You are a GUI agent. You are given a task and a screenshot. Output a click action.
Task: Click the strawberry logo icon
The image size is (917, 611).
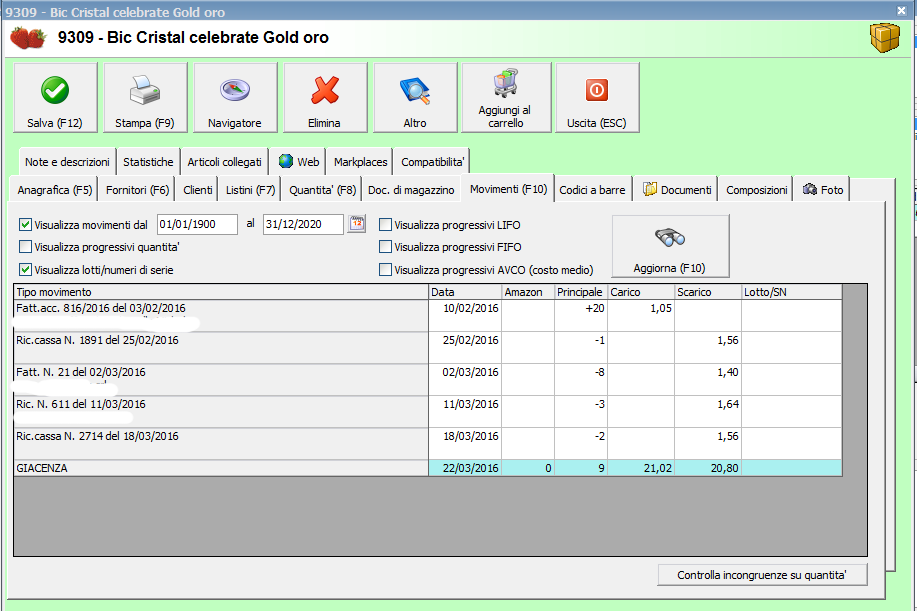28,38
